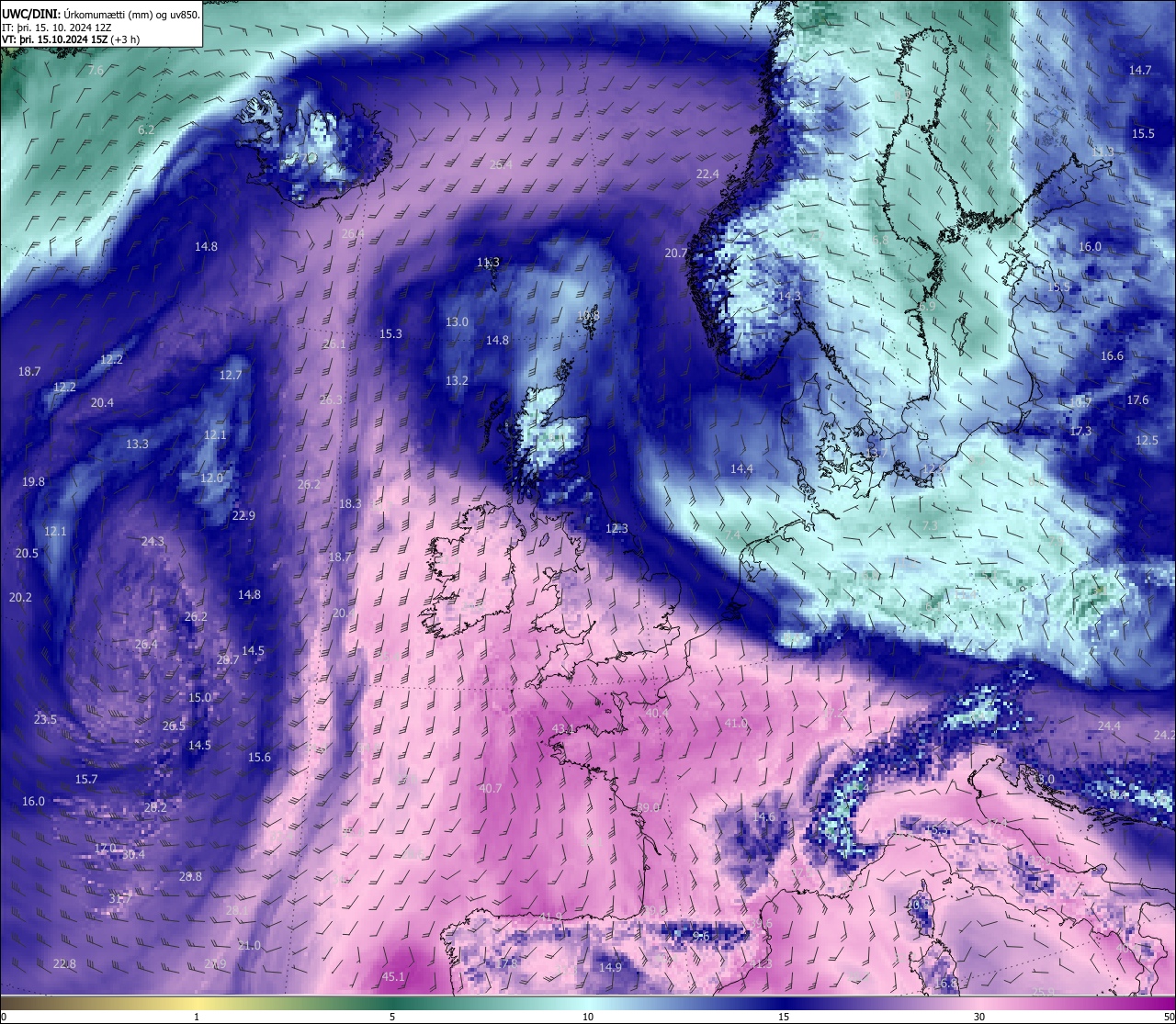
Task: Click the '40.7' value in Bay of Biscay
Action: point(491,789)
